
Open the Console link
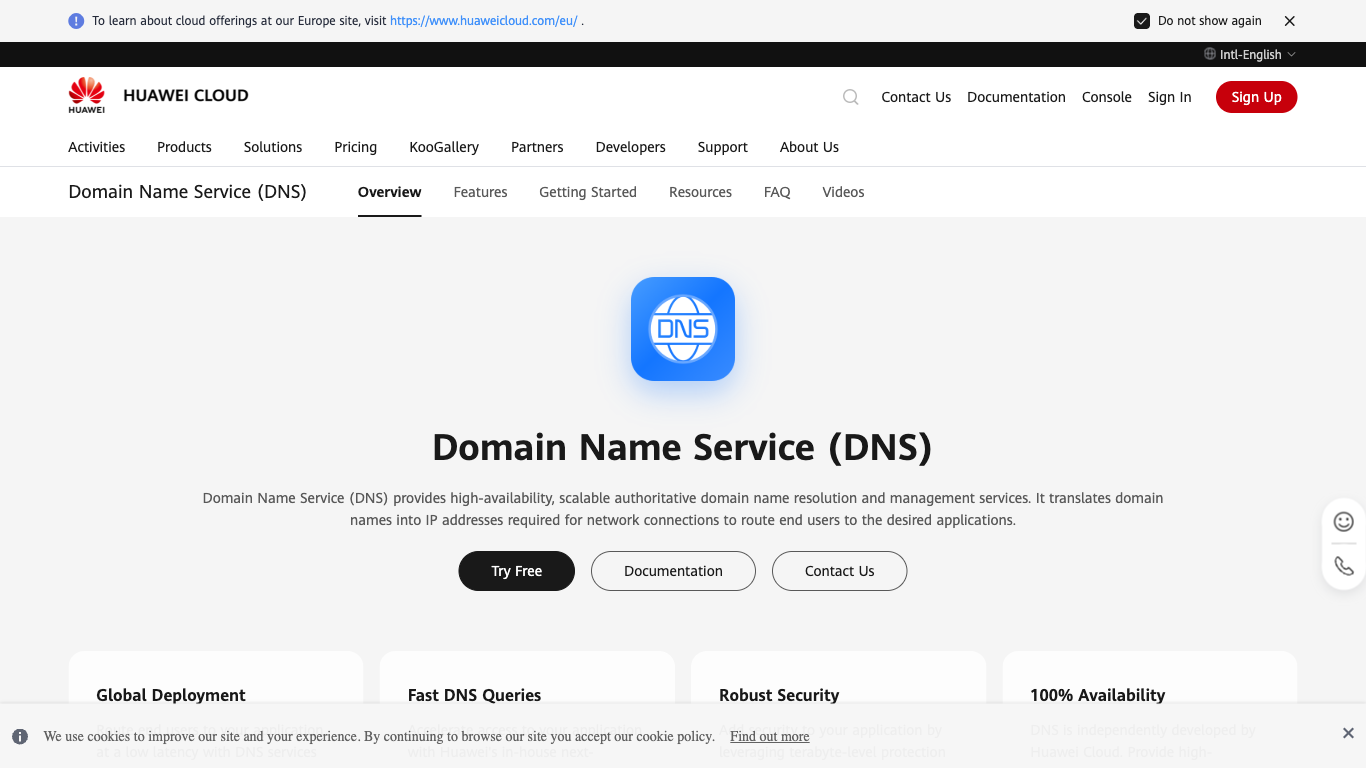tap(1107, 97)
